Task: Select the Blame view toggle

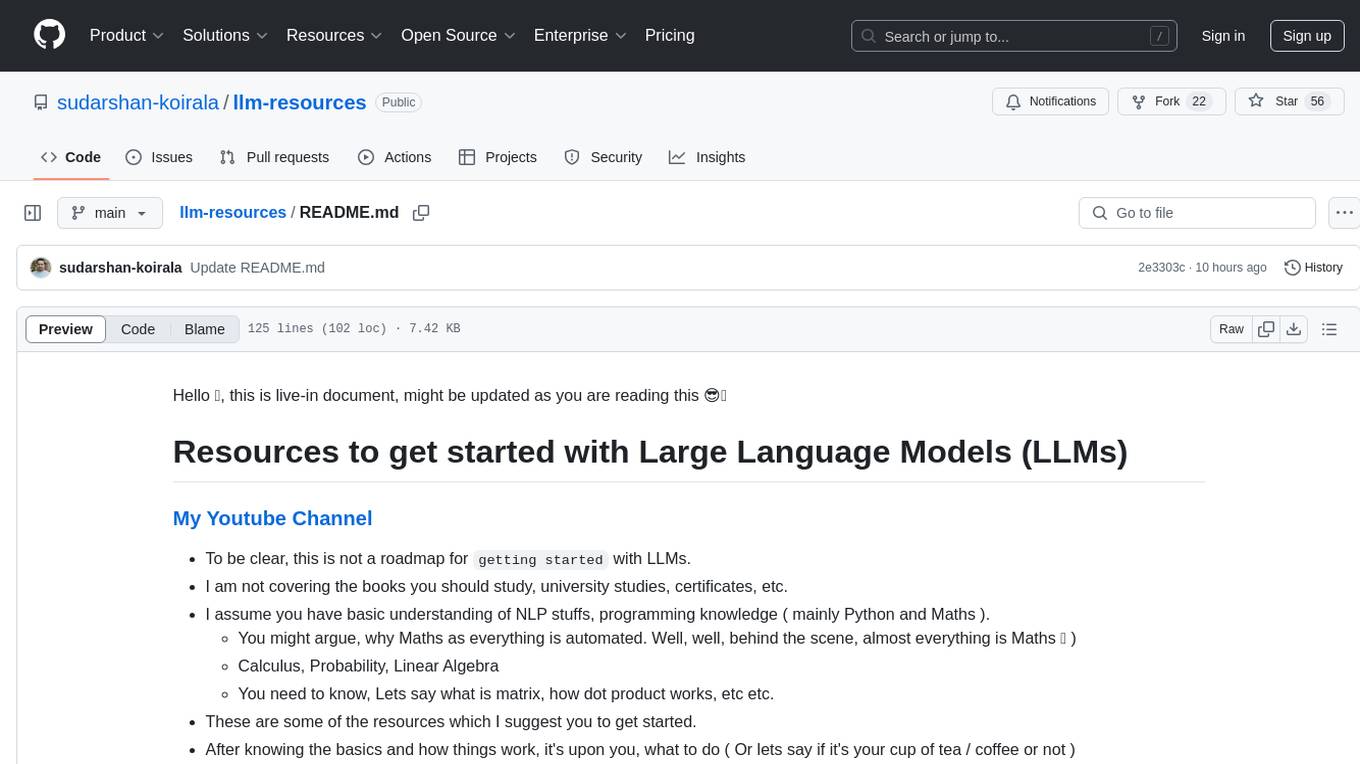Action: (x=205, y=329)
